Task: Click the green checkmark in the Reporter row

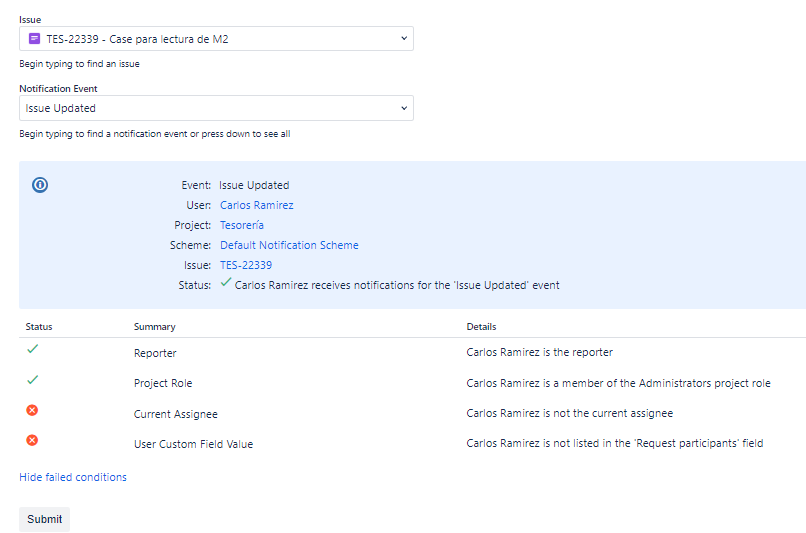Action: [x=32, y=349]
